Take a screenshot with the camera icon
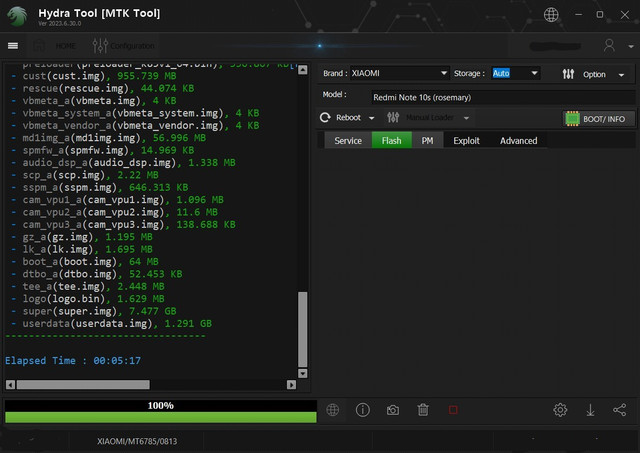The width and height of the screenshot is (640, 453). click(x=393, y=410)
